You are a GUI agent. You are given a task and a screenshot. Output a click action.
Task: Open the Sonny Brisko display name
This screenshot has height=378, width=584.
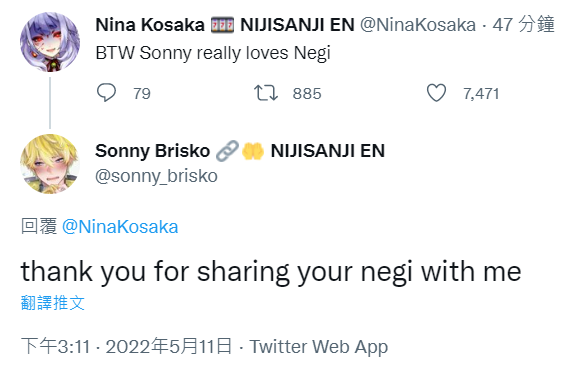152,151
